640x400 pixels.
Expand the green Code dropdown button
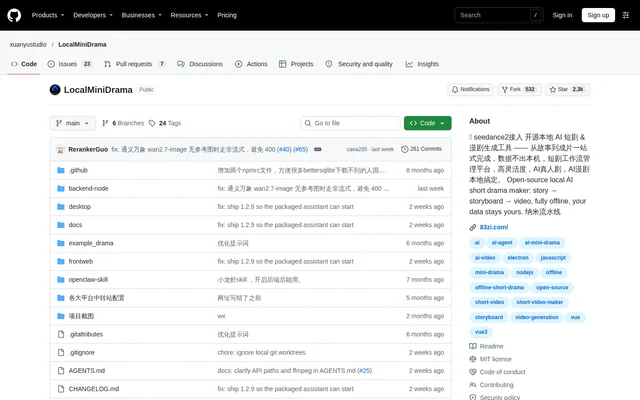point(427,123)
